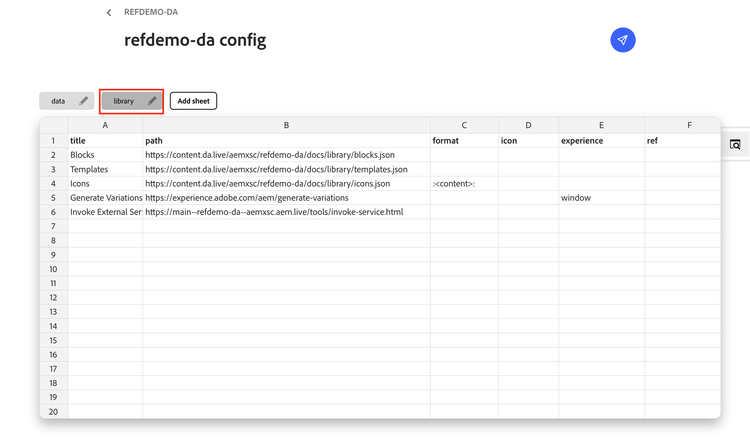Click the Blocks title cell

(105, 155)
